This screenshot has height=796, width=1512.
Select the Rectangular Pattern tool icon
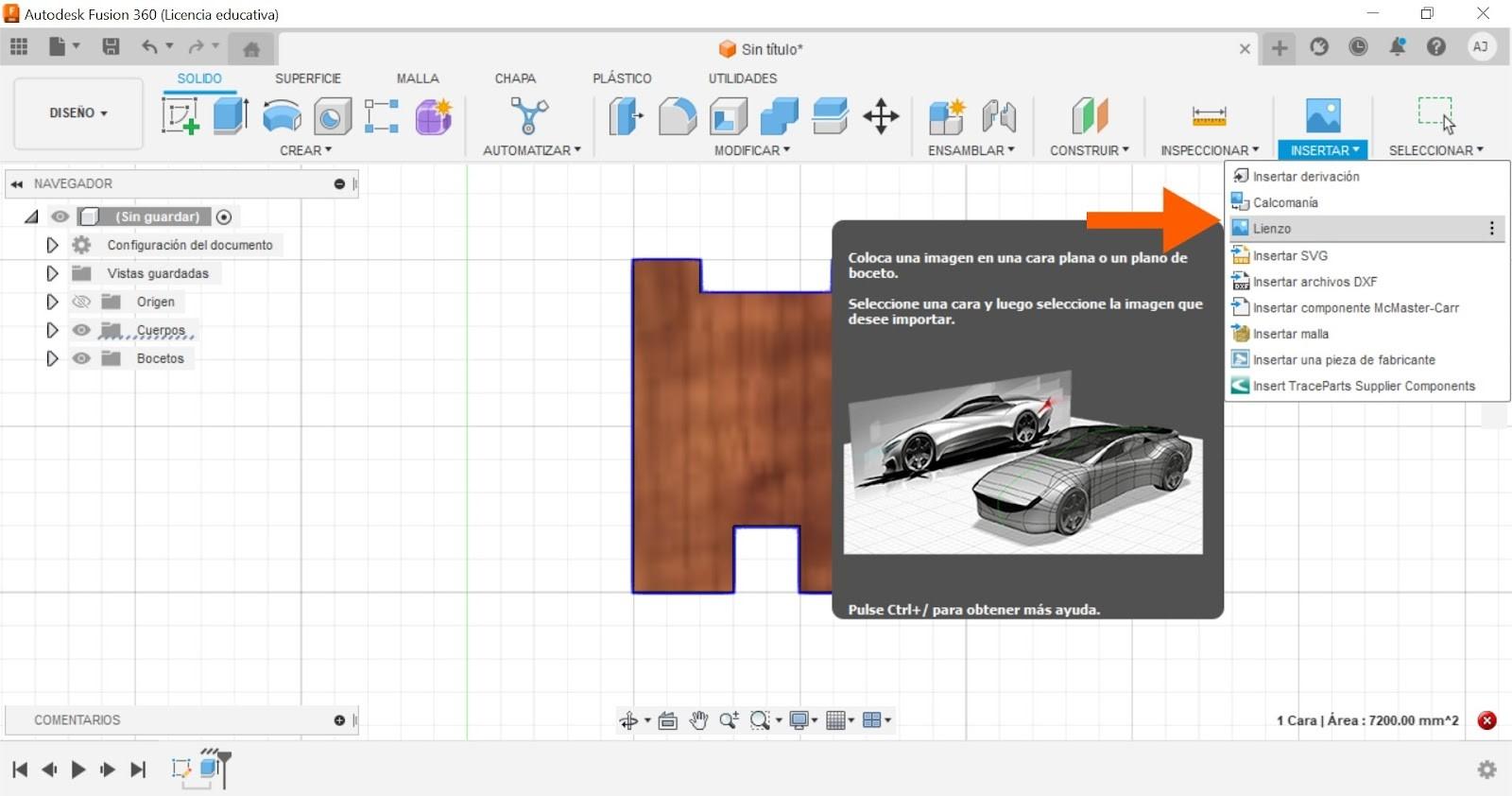pyautogui.click(x=382, y=116)
